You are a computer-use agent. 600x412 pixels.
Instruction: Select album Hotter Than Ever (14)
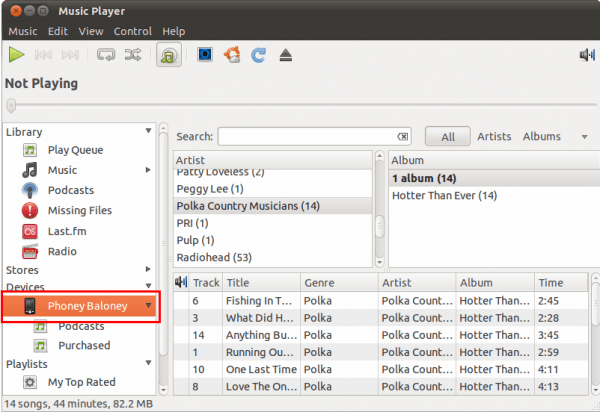coord(494,195)
